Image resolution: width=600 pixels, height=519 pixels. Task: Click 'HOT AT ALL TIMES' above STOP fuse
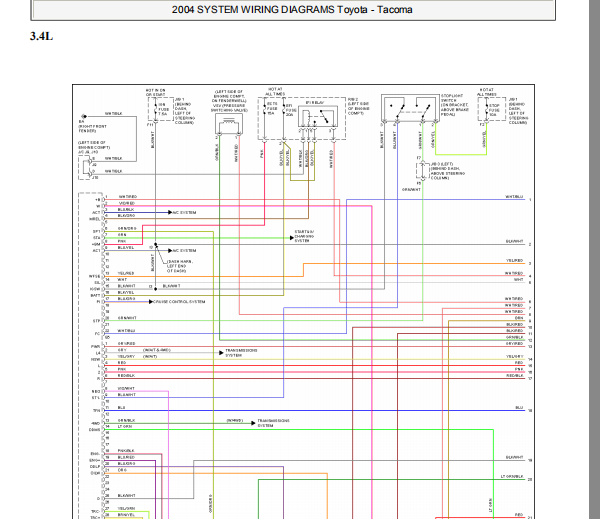coord(486,92)
